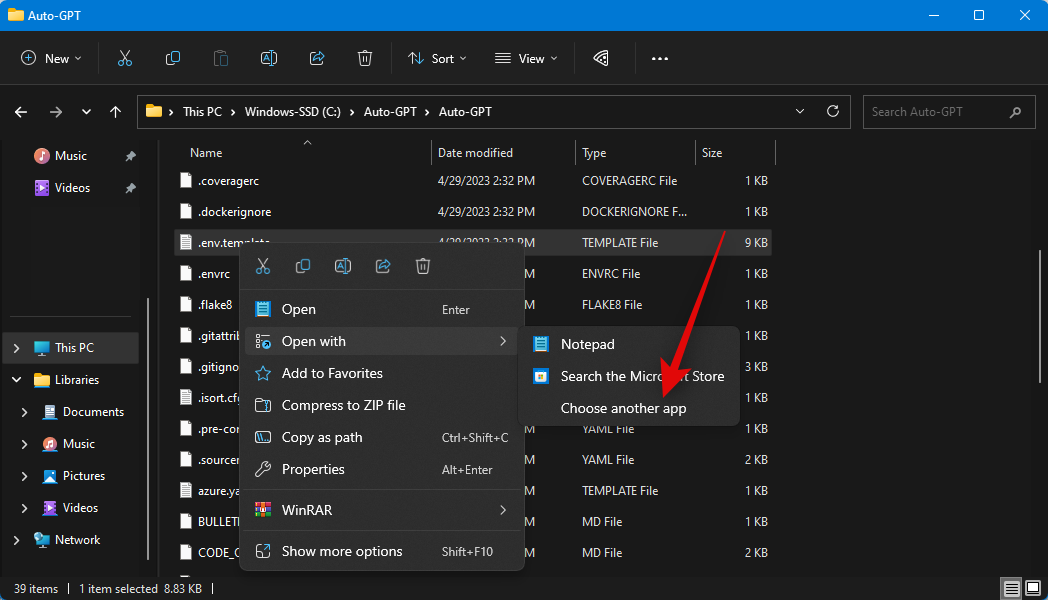This screenshot has width=1048, height=600.
Task: Select Open with in the context menu
Action: click(382, 341)
